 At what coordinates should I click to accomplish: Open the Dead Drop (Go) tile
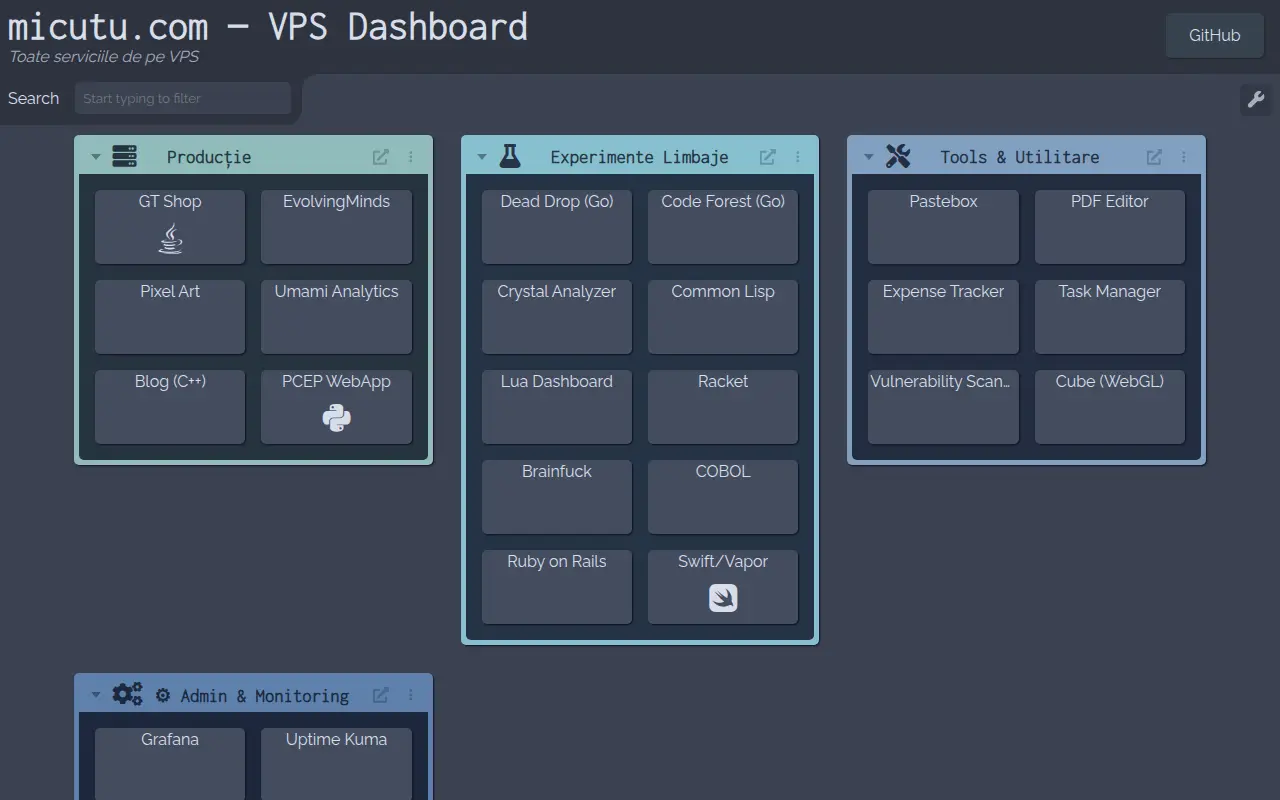point(557,227)
